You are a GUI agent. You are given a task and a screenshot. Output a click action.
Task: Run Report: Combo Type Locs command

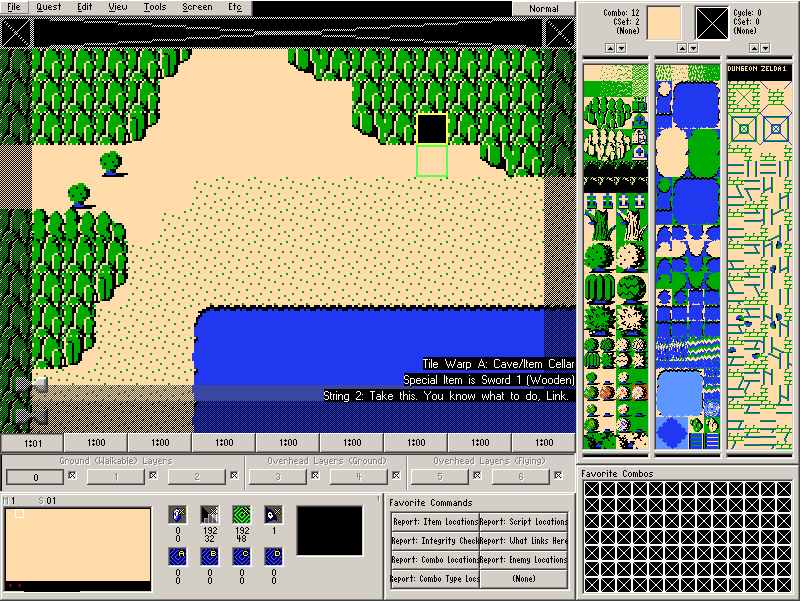(x=435, y=579)
